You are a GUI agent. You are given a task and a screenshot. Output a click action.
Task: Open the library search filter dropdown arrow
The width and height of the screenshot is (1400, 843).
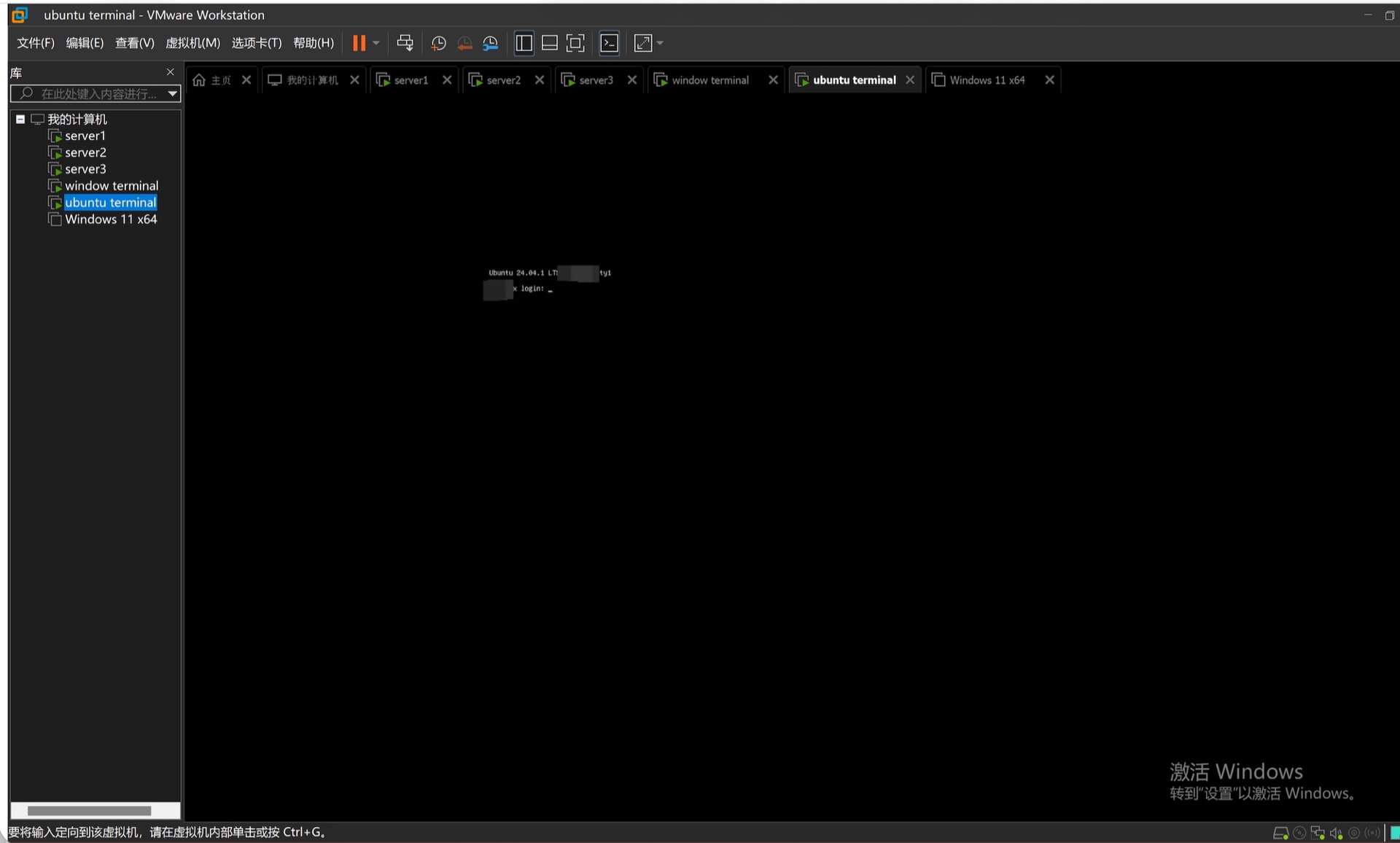[173, 93]
